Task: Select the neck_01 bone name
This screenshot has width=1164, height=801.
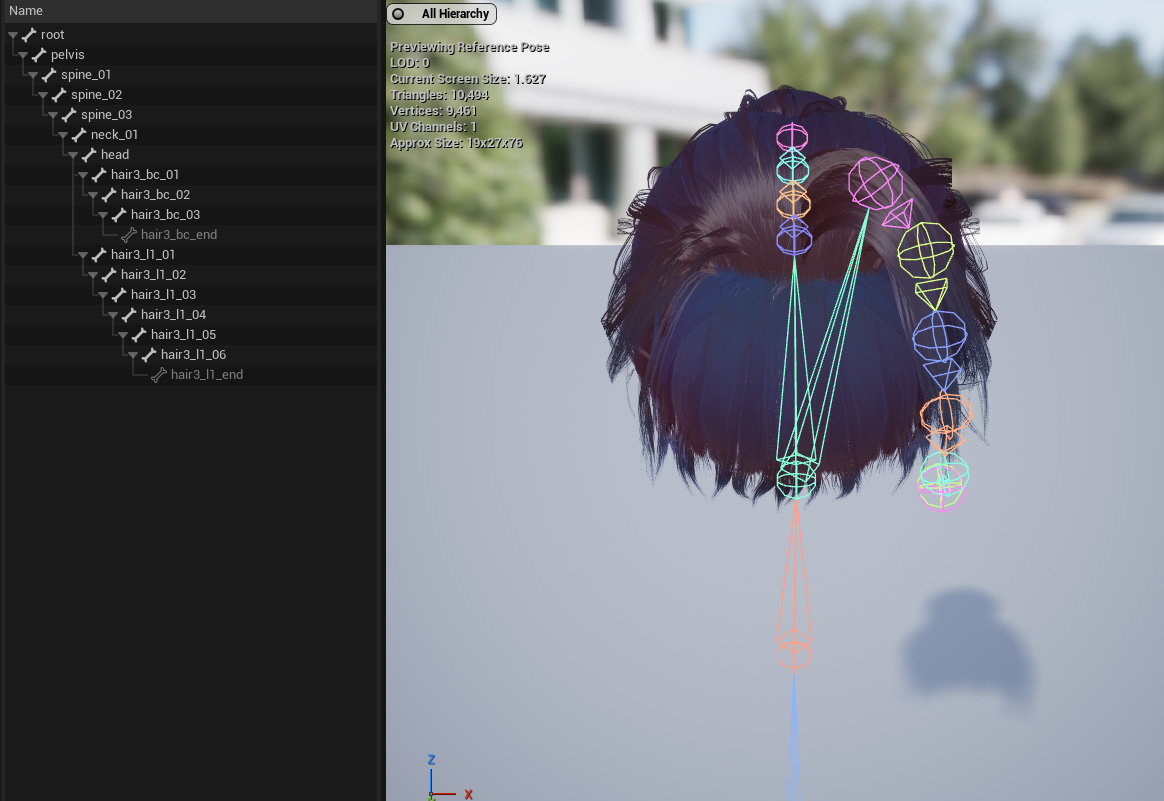Action: 114,135
